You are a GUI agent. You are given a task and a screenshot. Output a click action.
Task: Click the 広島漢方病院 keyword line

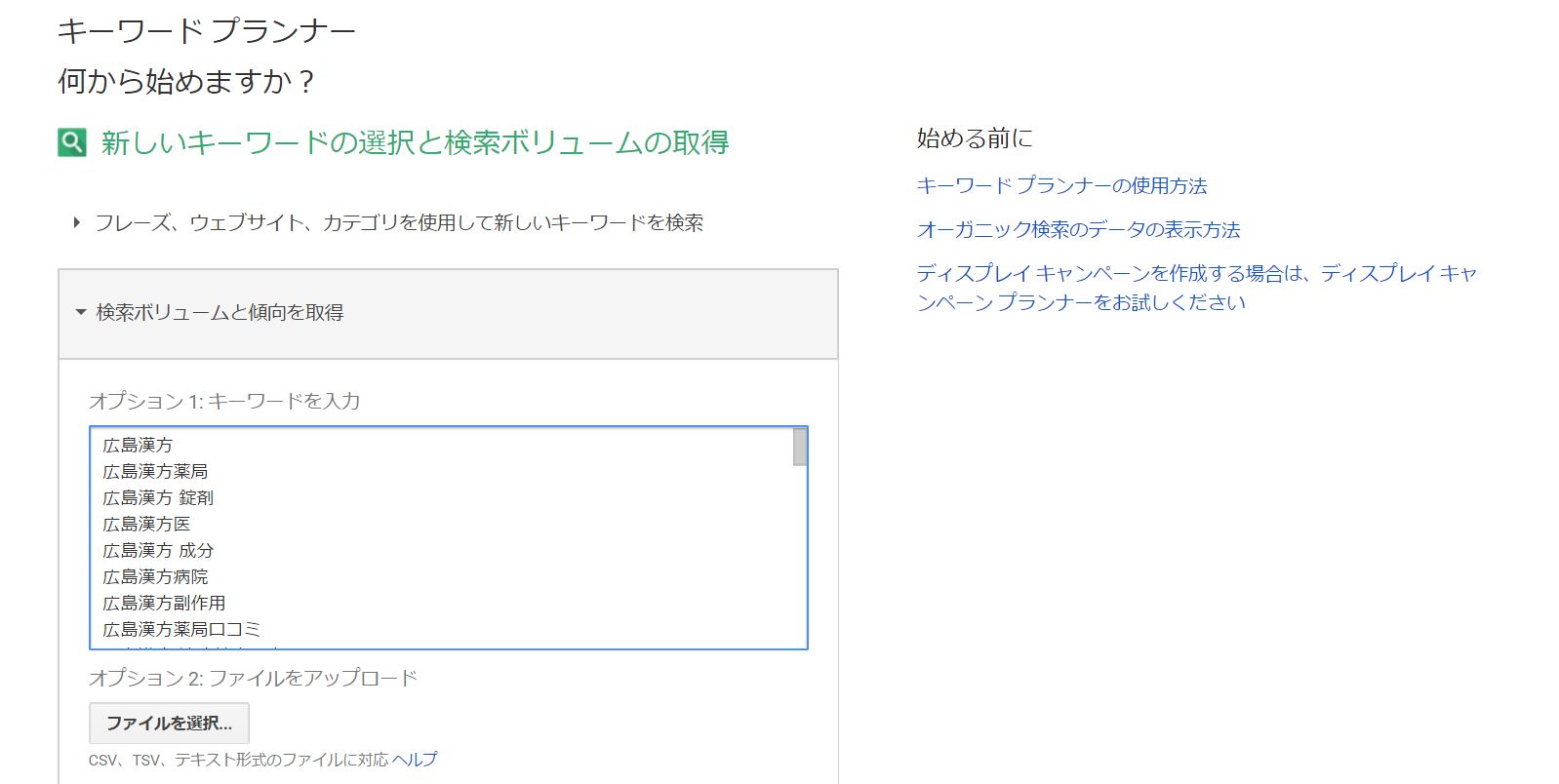point(155,577)
